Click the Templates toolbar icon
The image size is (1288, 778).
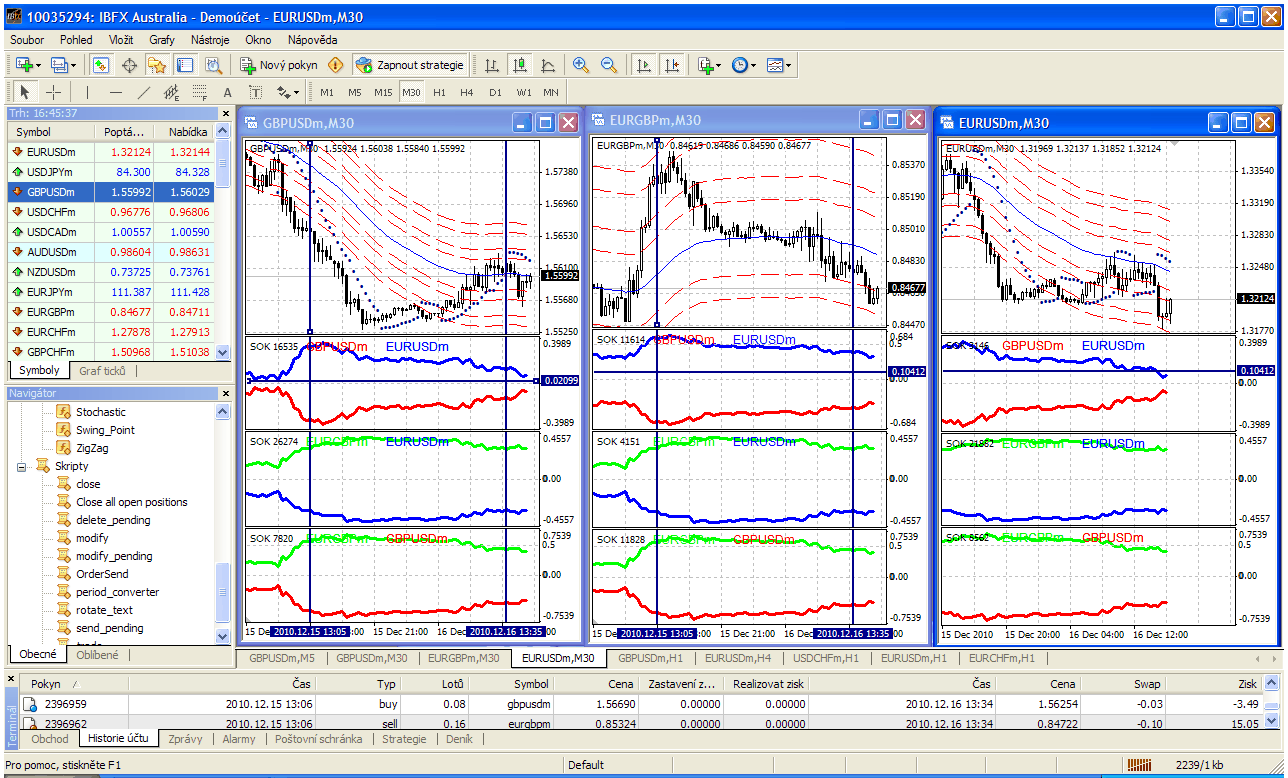pos(775,65)
